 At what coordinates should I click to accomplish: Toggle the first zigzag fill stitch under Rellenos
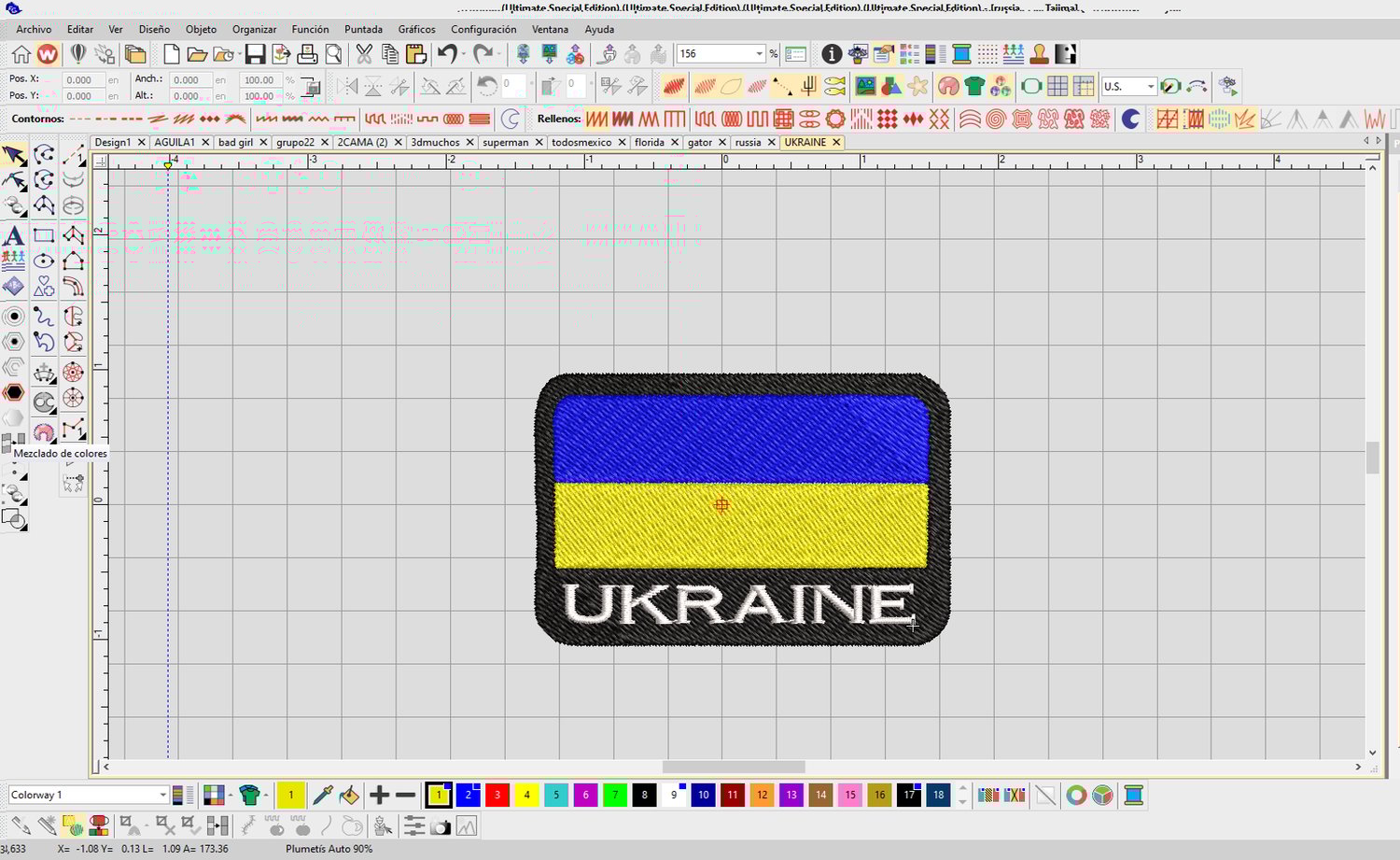596,119
